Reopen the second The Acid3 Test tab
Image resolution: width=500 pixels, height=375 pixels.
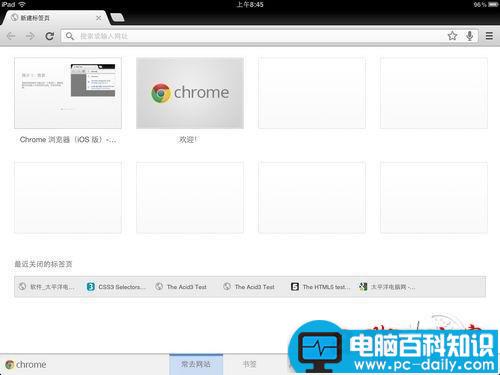249,287
